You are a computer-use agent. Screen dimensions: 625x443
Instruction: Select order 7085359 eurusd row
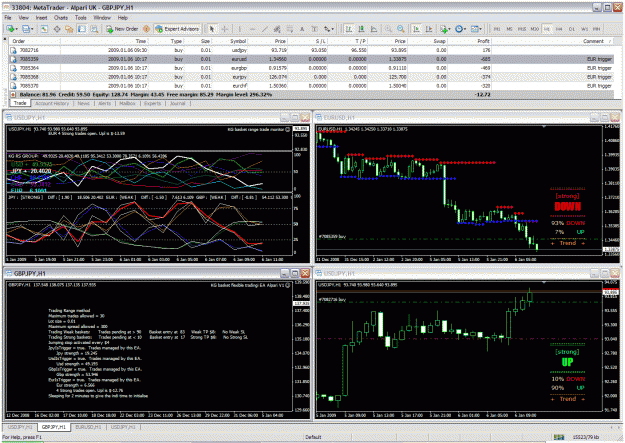311,59
